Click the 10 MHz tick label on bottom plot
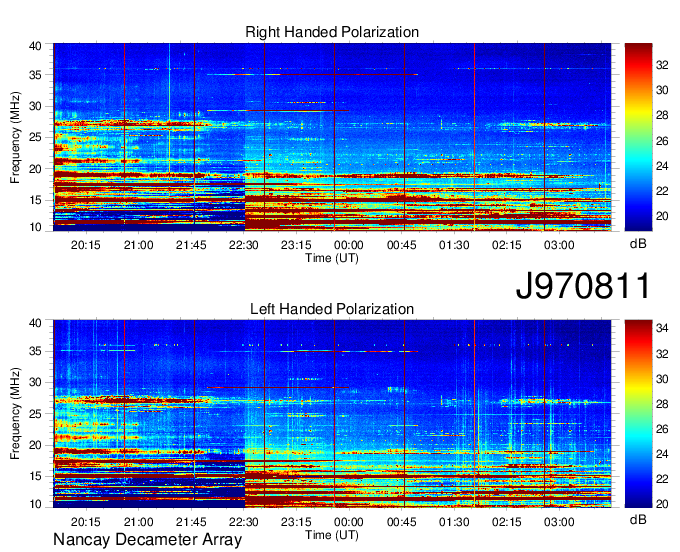The width and height of the screenshot is (680, 552). [x=35, y=504]
